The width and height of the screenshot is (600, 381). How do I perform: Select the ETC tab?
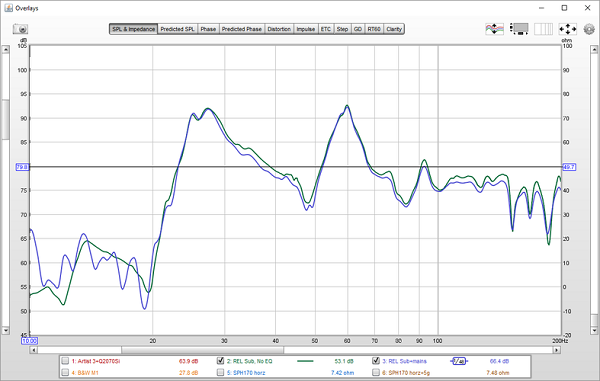click(x=326, y=29)
